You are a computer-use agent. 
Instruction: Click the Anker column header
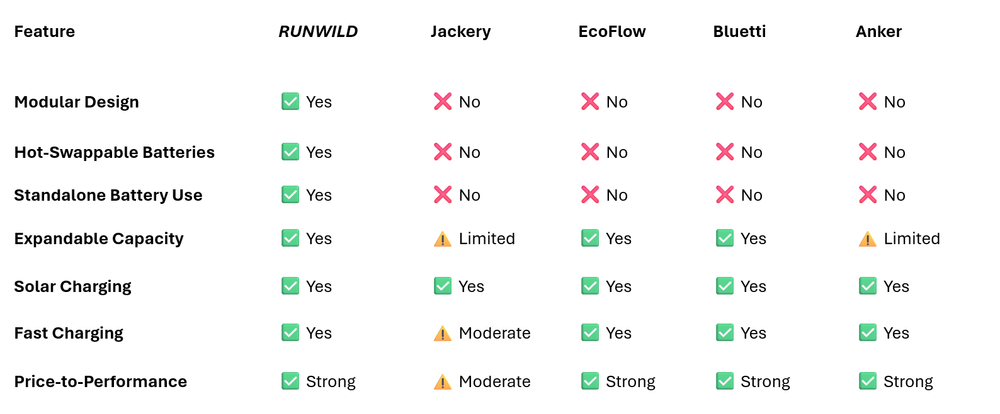coord(879,32)
